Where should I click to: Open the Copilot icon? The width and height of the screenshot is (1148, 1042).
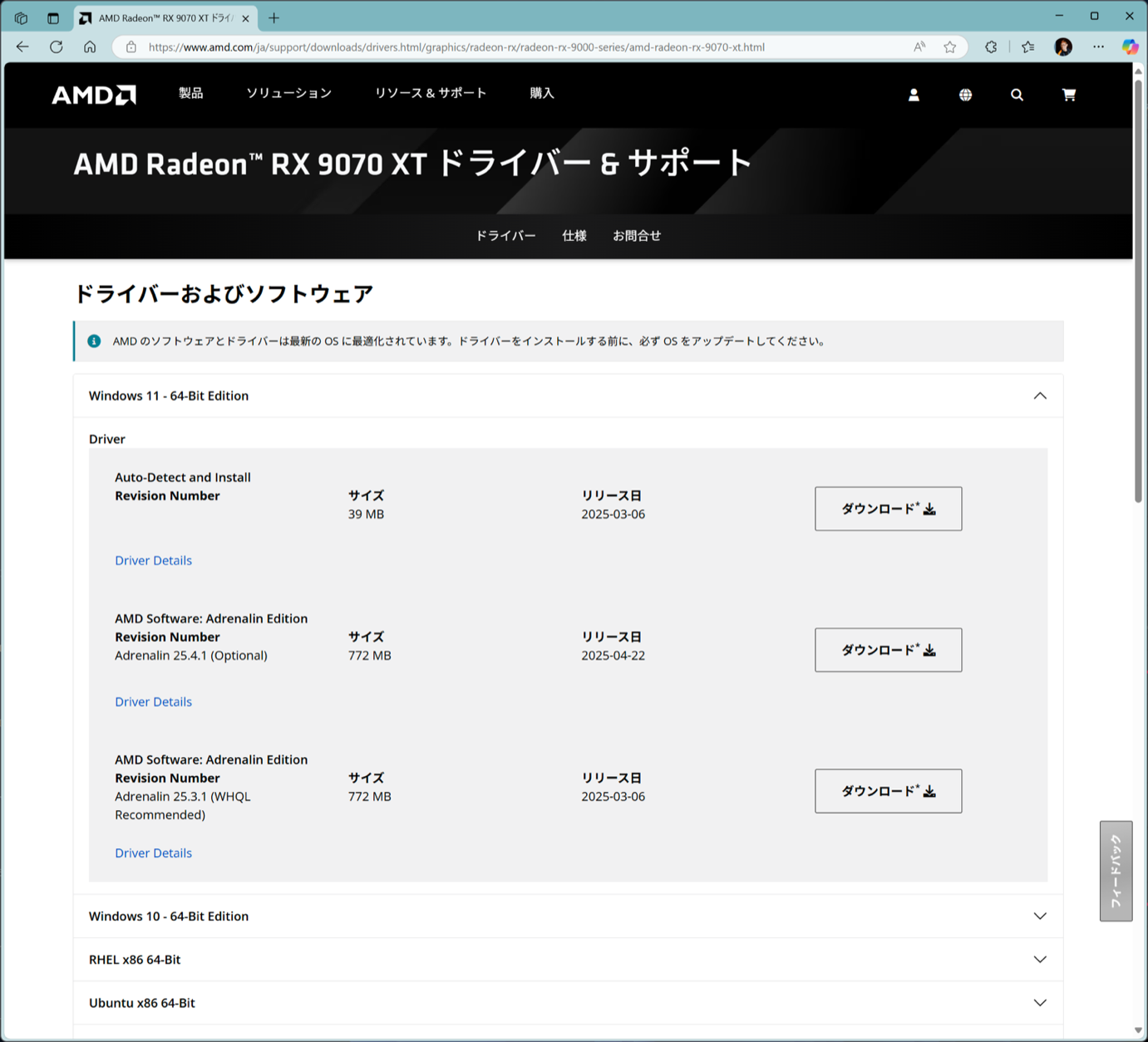[x=1130, y=47]
